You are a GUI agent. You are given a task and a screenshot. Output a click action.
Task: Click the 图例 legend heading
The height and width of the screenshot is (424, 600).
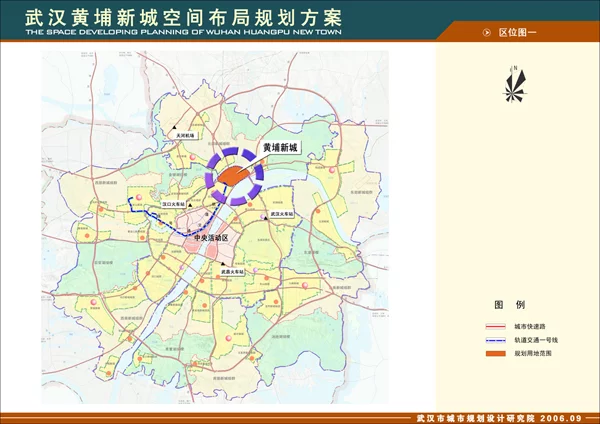point(503,304)
